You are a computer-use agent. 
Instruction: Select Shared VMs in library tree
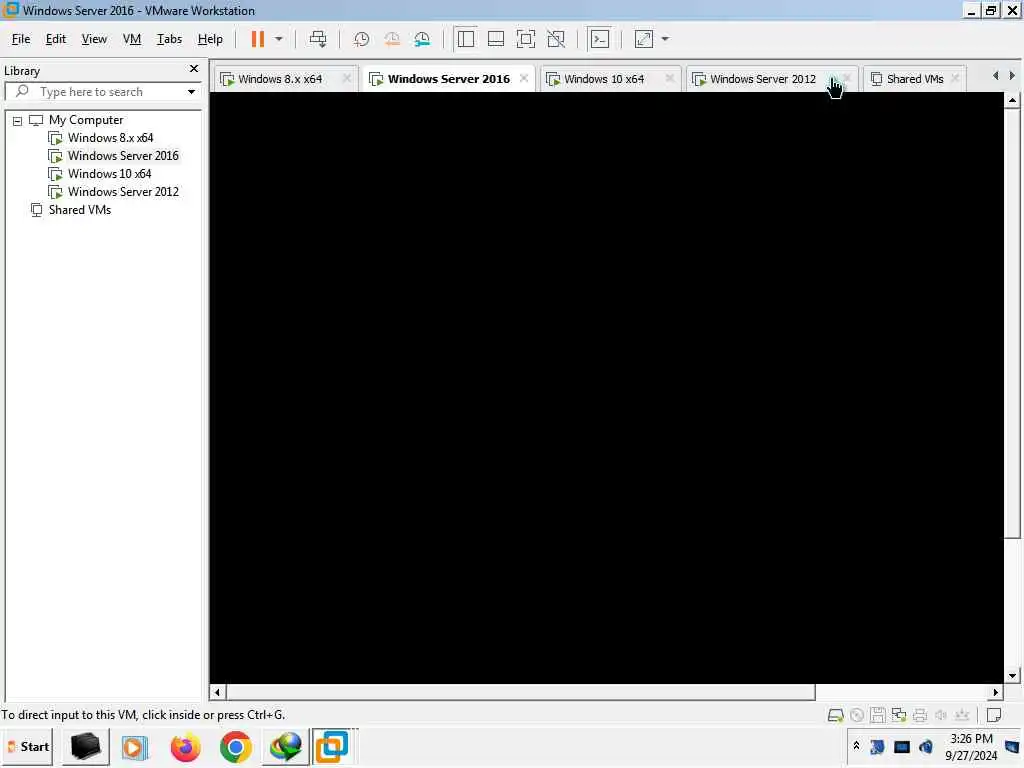(80, 210)
